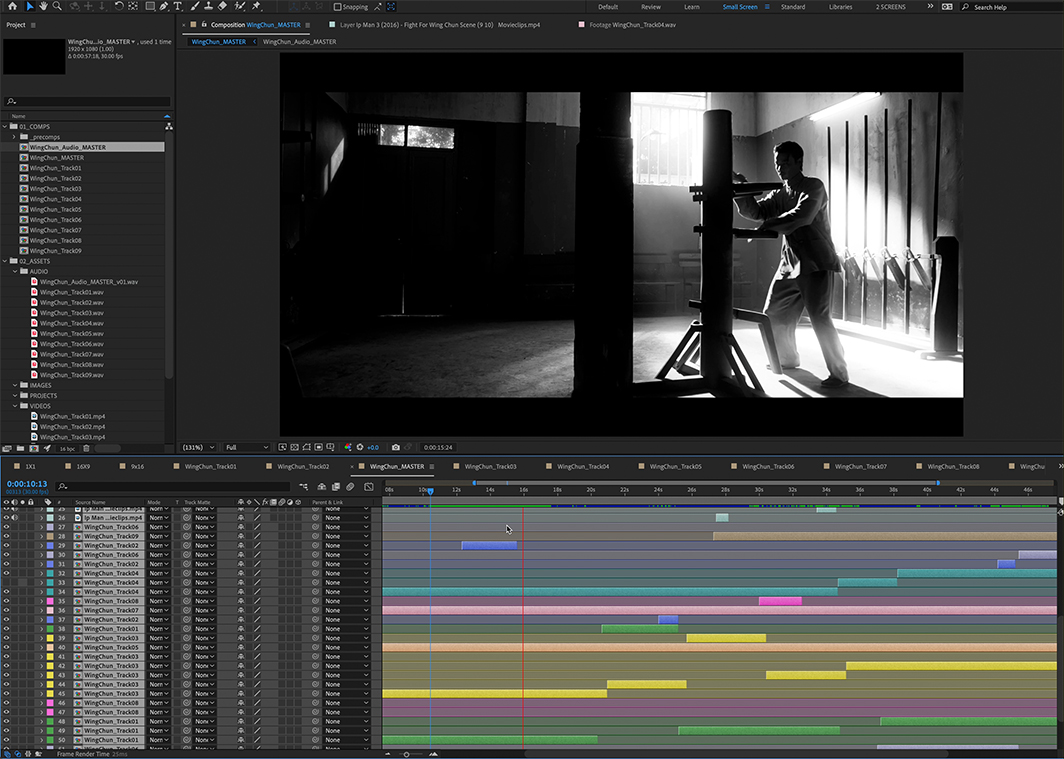Image resolution: width=1064 pixels, height=759 pixels.
Task: Open the WingChun_Track01 timeline tab
Action: pyautogui.click(x=210, y=467)
